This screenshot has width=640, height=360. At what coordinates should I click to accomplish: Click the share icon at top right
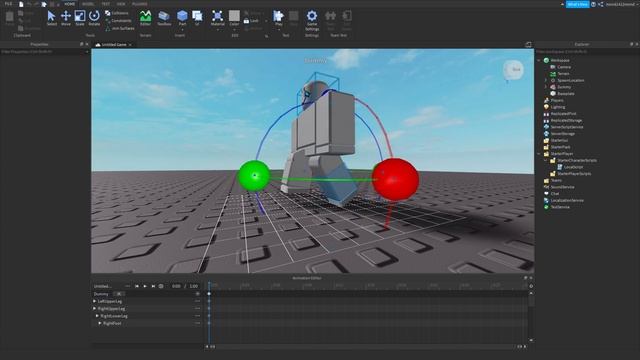[601, 4]
